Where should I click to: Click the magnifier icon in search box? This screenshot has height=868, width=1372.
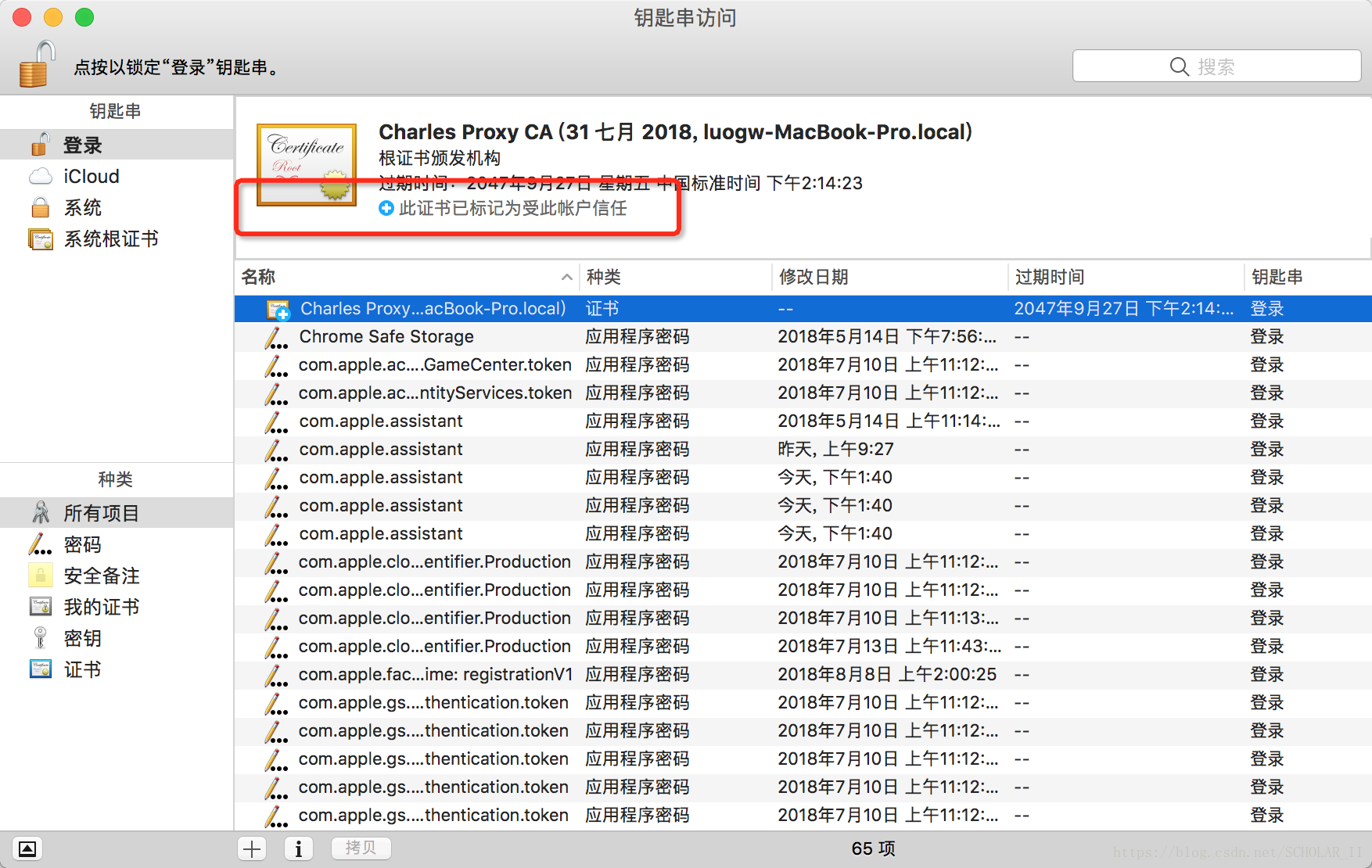[x=1180, y=66]
